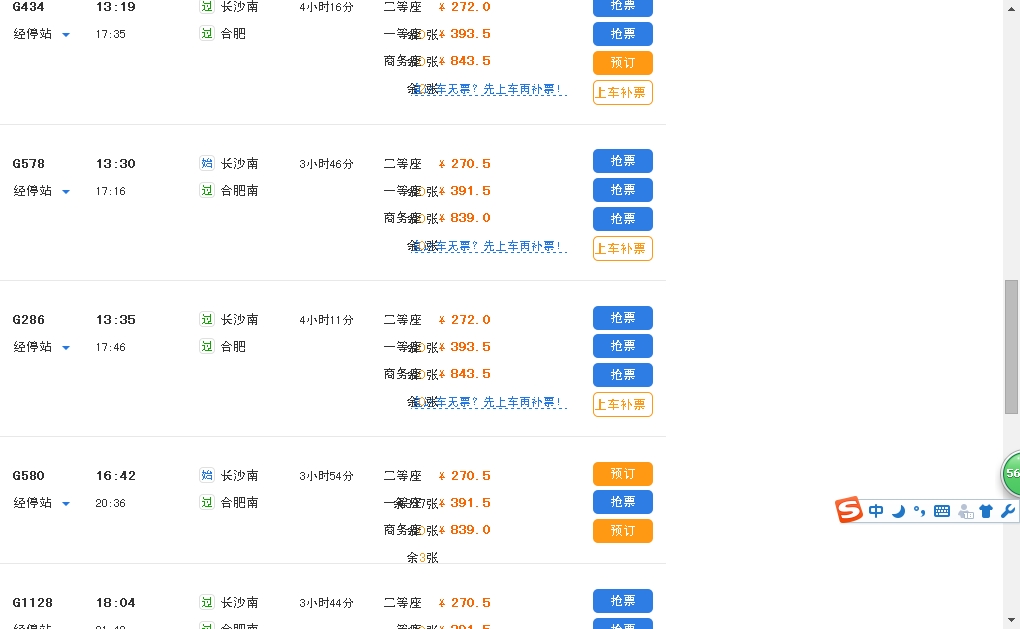Screen dimensions: 1020x629
Task: Click the Sogou input method logo
Action: click(849, 510)
